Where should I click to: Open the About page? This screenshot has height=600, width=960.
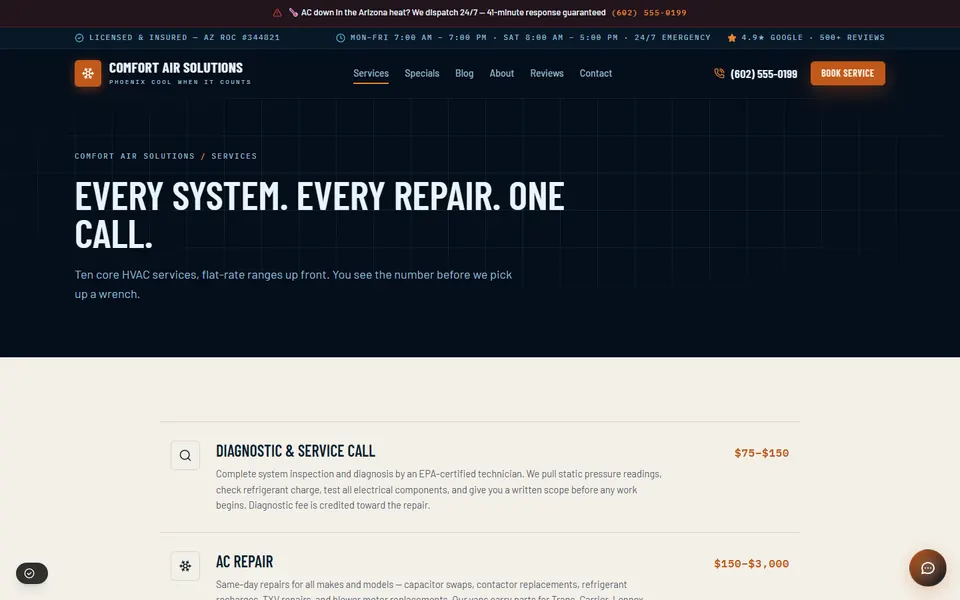pyautogui.click(x=501, y=73)
